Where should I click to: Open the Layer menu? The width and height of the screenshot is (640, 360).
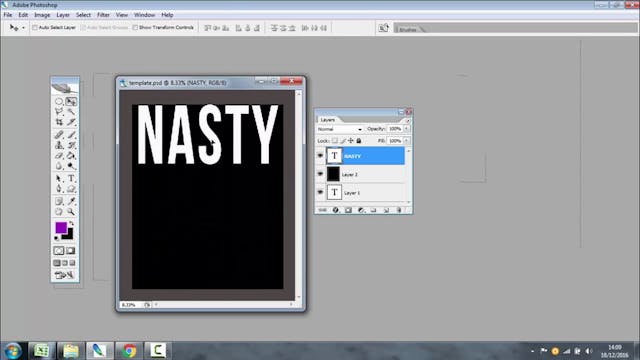coord(63,15)
